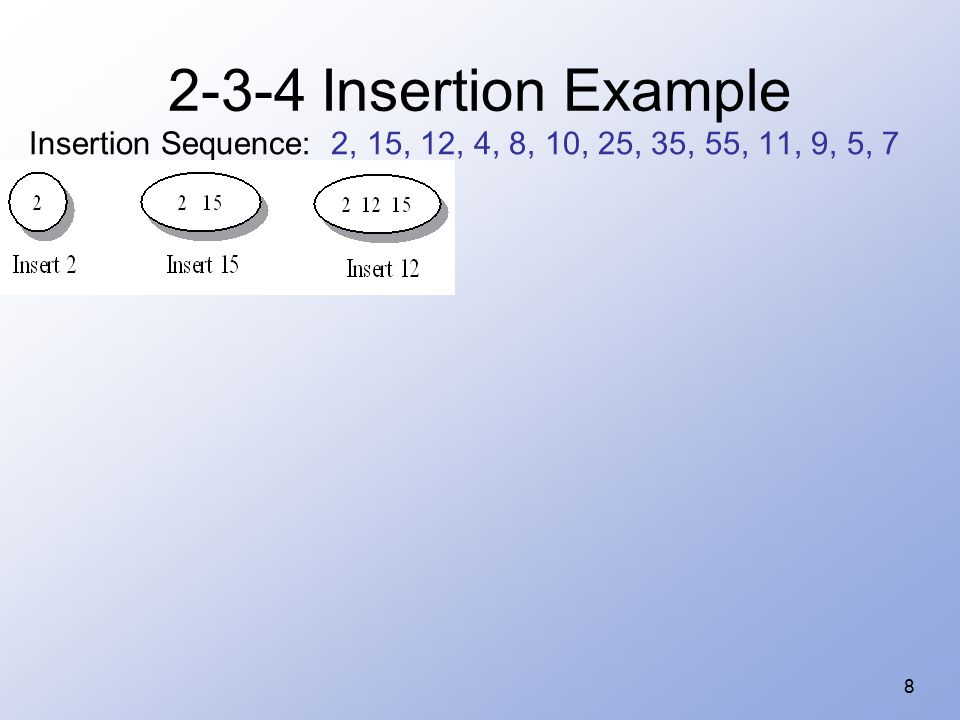Screen dimensions: 960x720
Task: Select the "Insertion Sequence:" label text
Action: tap(170, 144)
